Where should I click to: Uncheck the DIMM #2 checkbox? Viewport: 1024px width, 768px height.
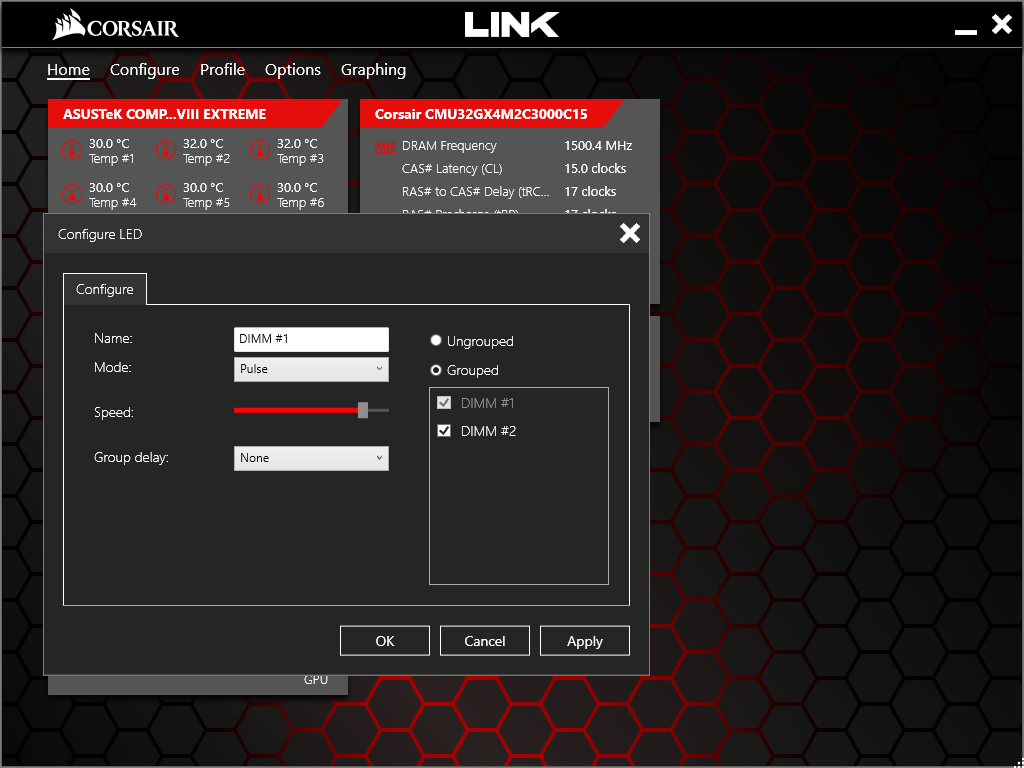tap(444, 431)
